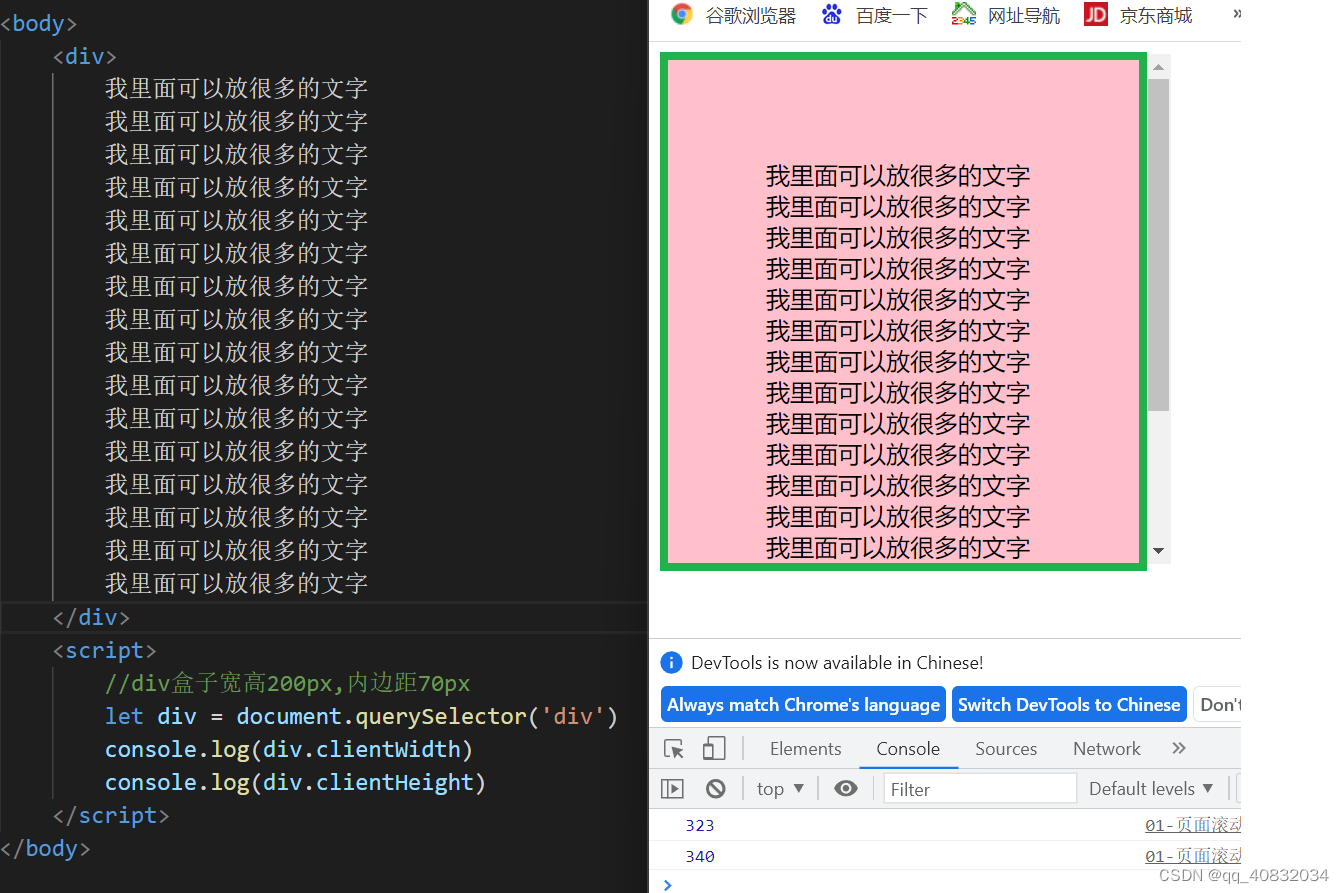Toggle the console sidebar icon

pos(672,789)
